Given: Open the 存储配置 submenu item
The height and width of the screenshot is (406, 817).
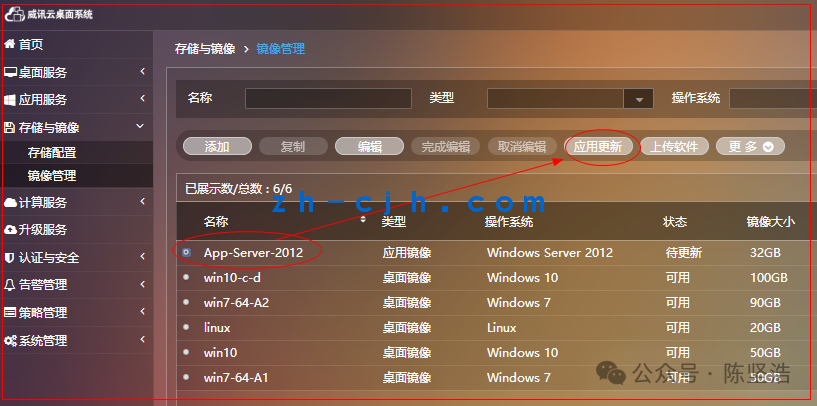Looking at the screenshot, I should click(x=52, y=153).
